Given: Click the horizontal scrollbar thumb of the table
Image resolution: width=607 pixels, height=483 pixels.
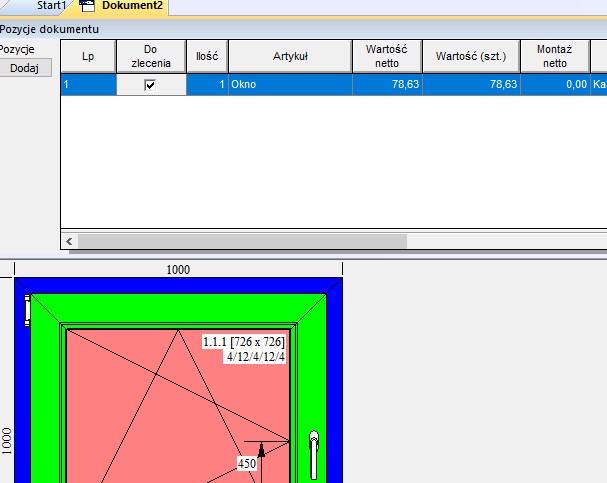Looking at the screenshot, I should click(x=242, y=242).
